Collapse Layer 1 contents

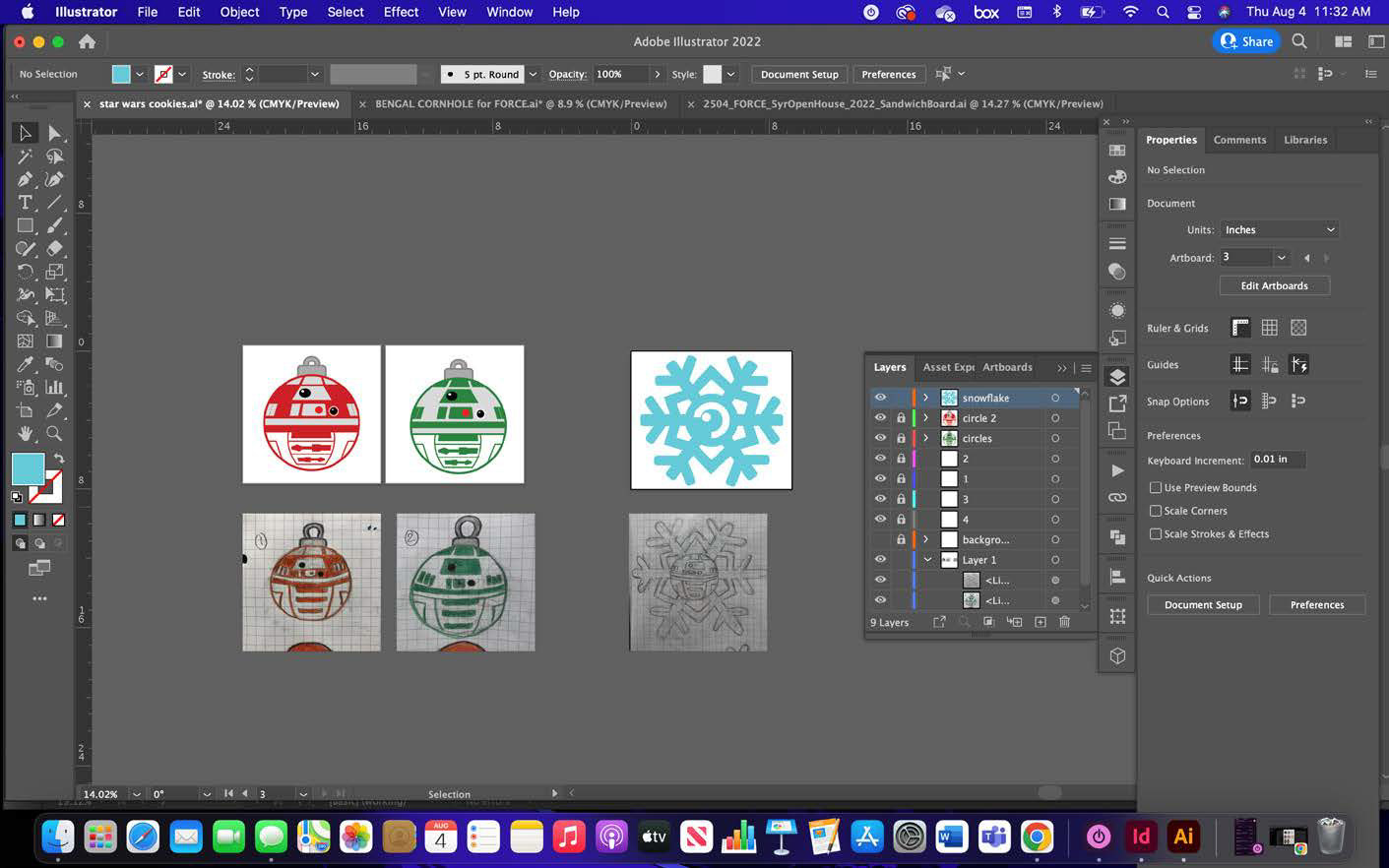(926, 559)
